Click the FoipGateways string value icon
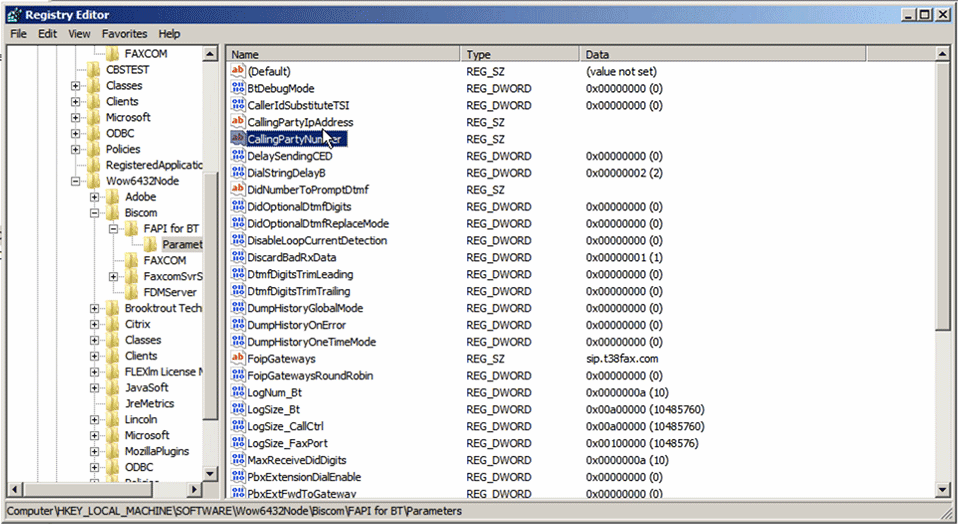 [x=238, y=358]
